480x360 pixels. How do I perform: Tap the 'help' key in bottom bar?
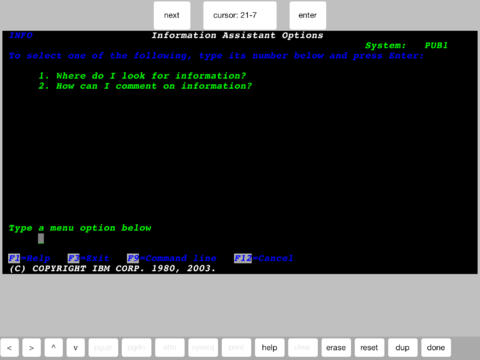coord(269,348)
